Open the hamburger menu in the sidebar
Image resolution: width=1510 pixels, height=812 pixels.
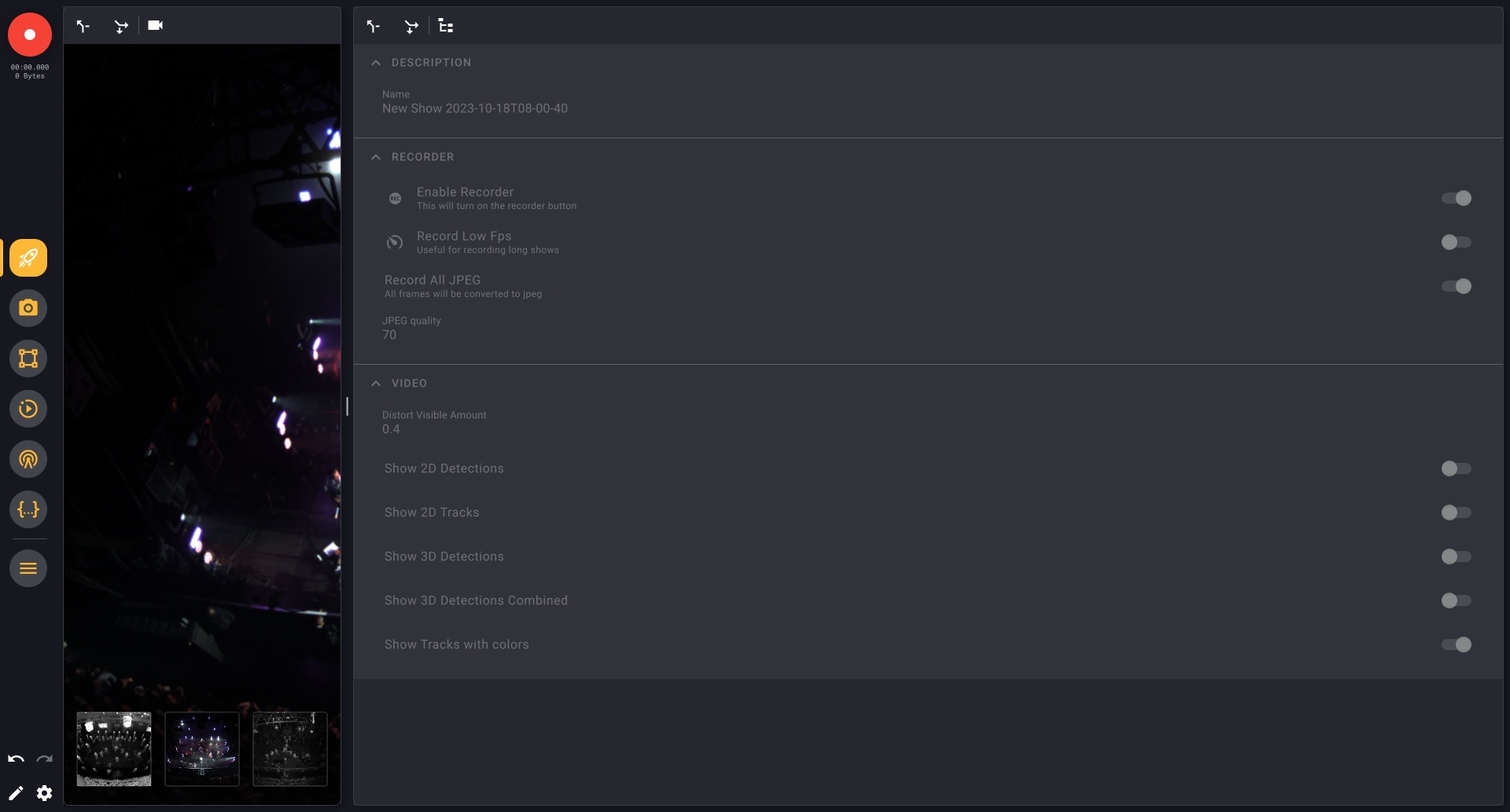point(28,568)
